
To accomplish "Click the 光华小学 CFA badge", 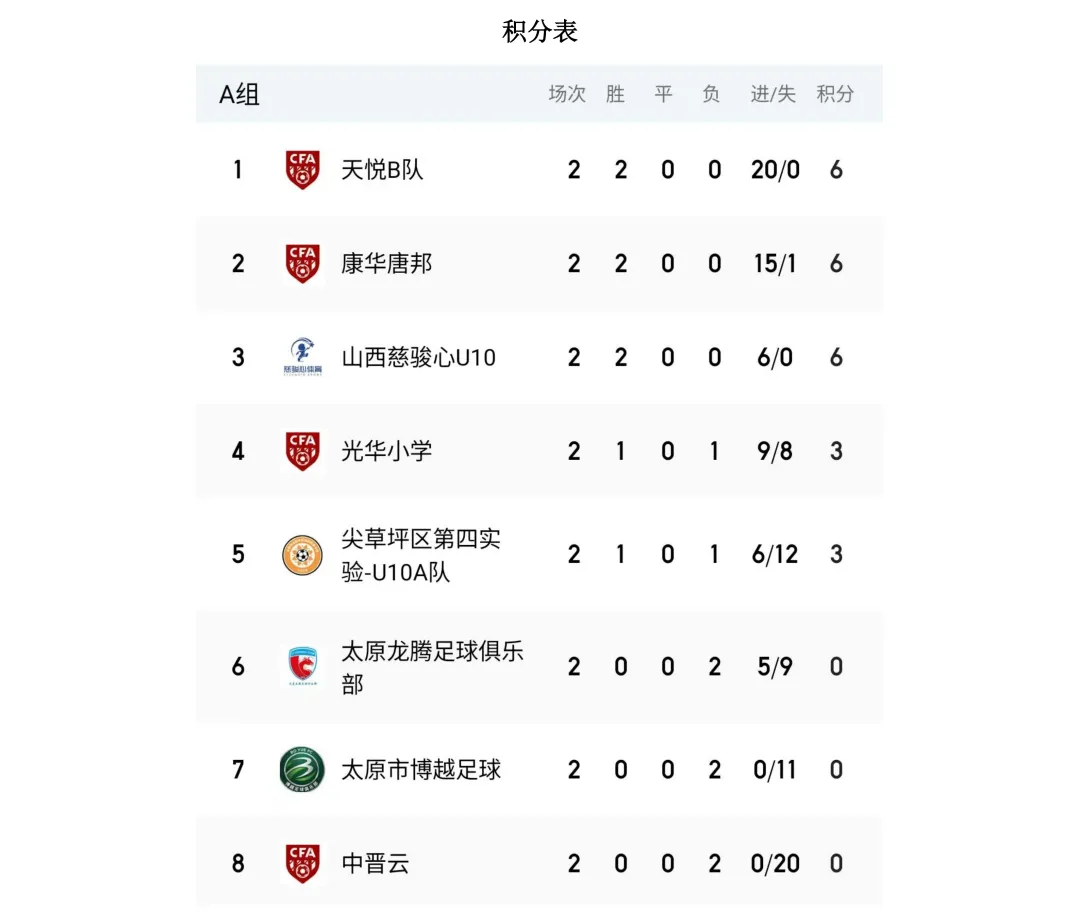I will [x=302, y=451].
